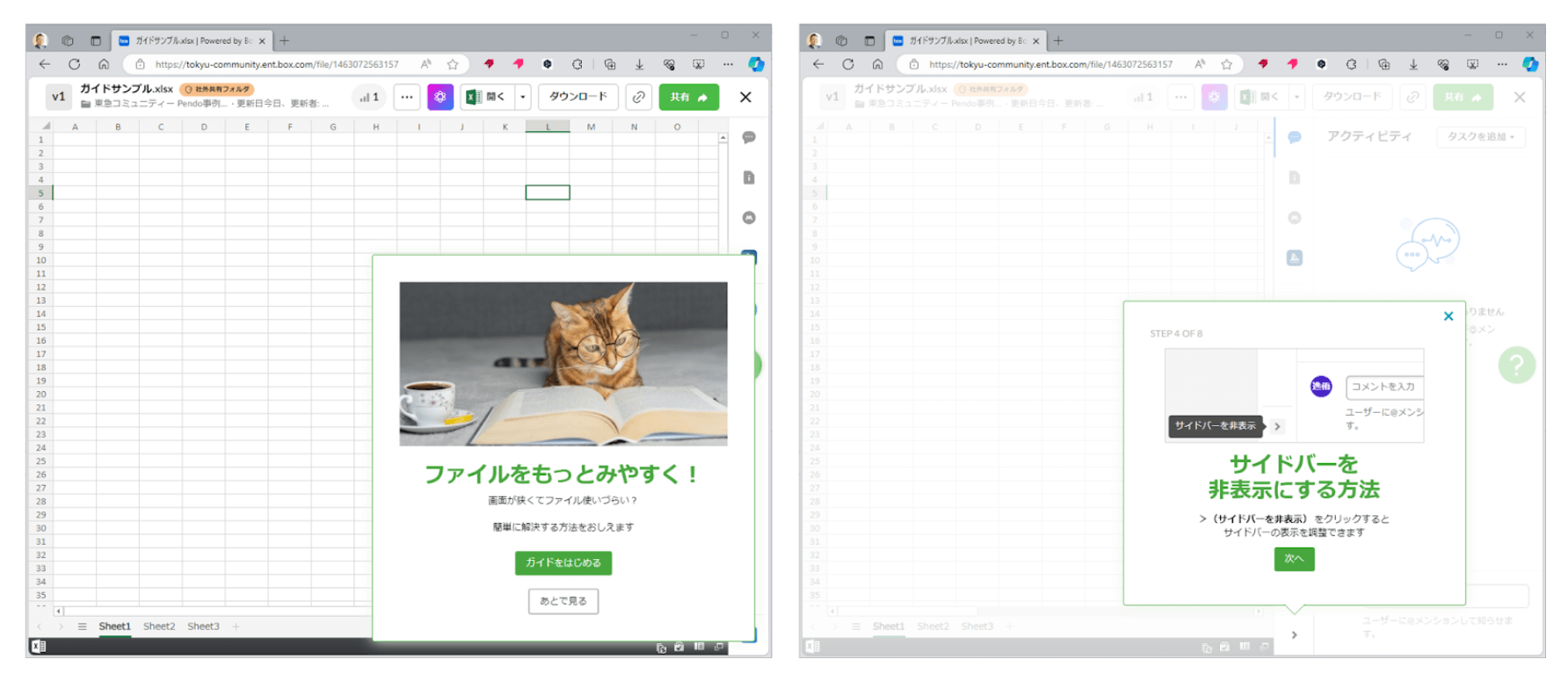
Task: Open Copilot icon in left browser window
Action: [756, 64]
